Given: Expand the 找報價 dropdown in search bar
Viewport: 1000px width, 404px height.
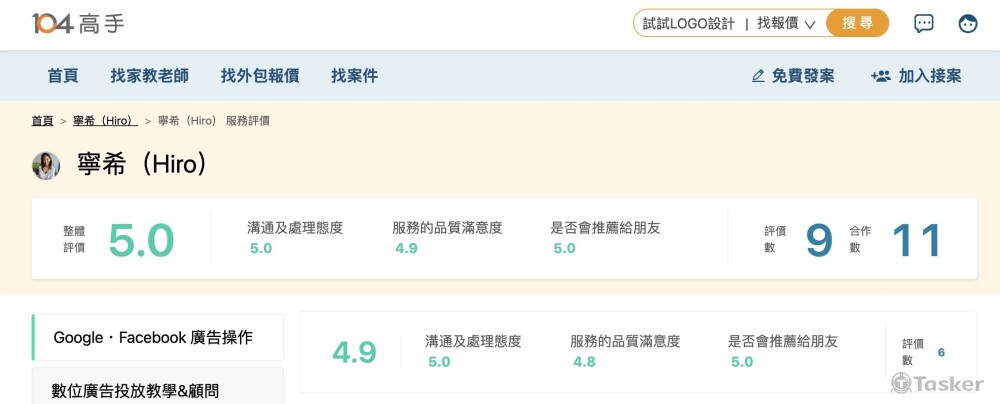Looking at the screenshot, I should (x=786, y=24).
